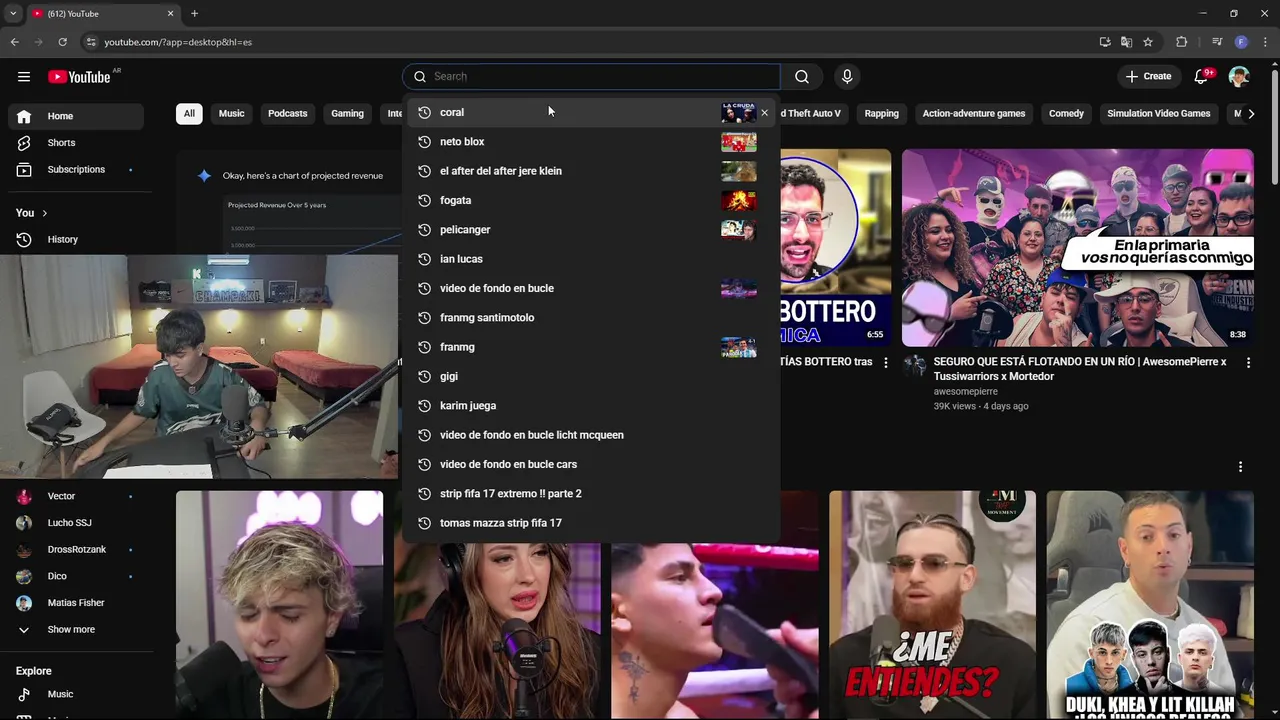Image resolution: width=1280 pixels, height=720 pixels.
Task: Click the translate page icon
Action: 1126,42
